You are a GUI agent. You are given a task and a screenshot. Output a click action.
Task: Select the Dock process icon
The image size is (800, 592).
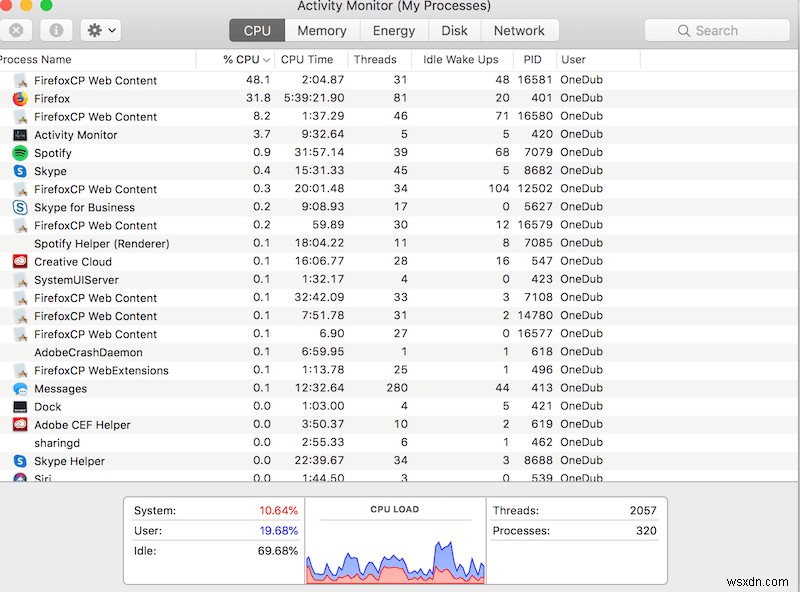point(20,407)
